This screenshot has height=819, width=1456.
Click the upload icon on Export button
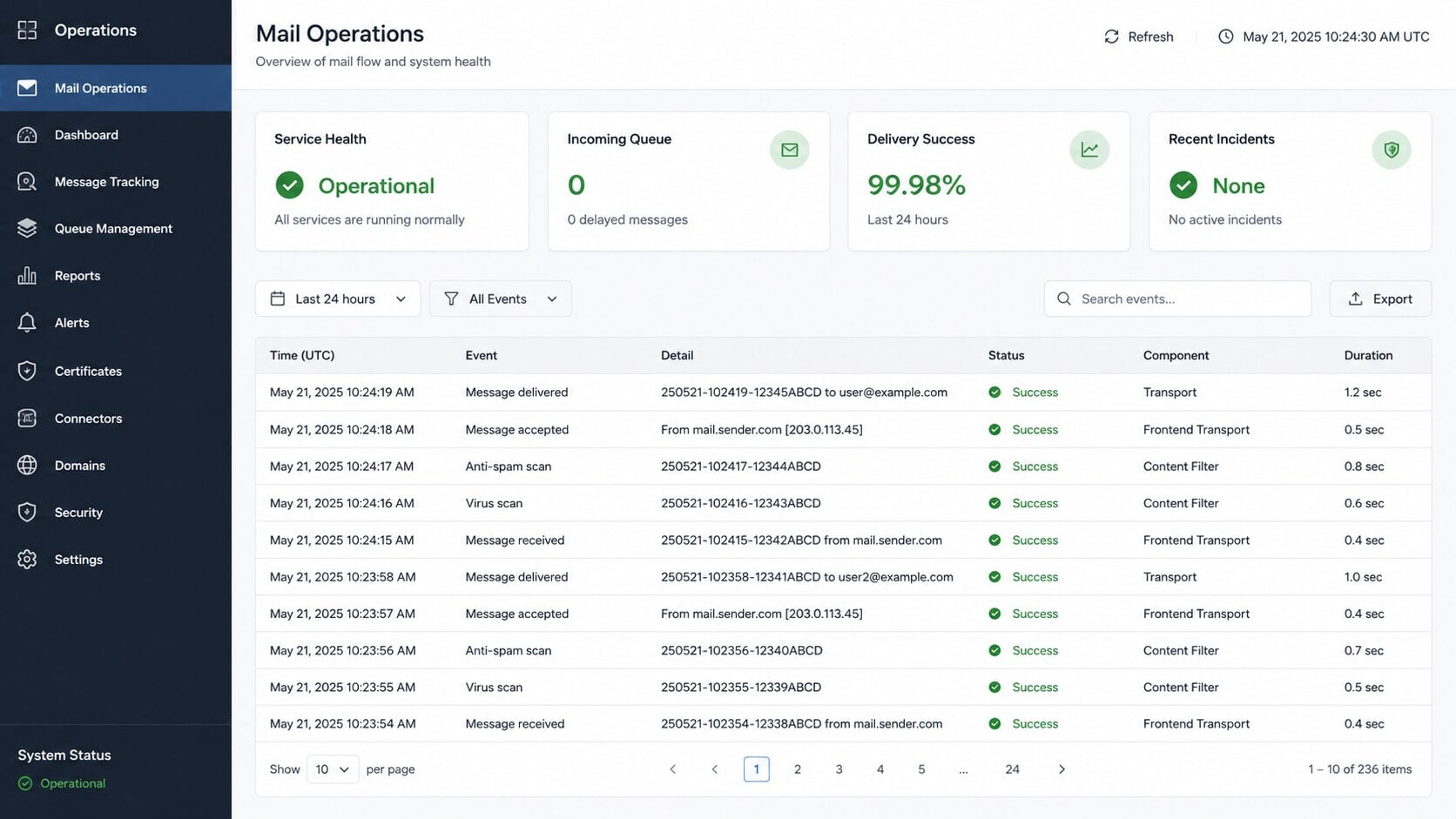click(x=1356, y=299)
